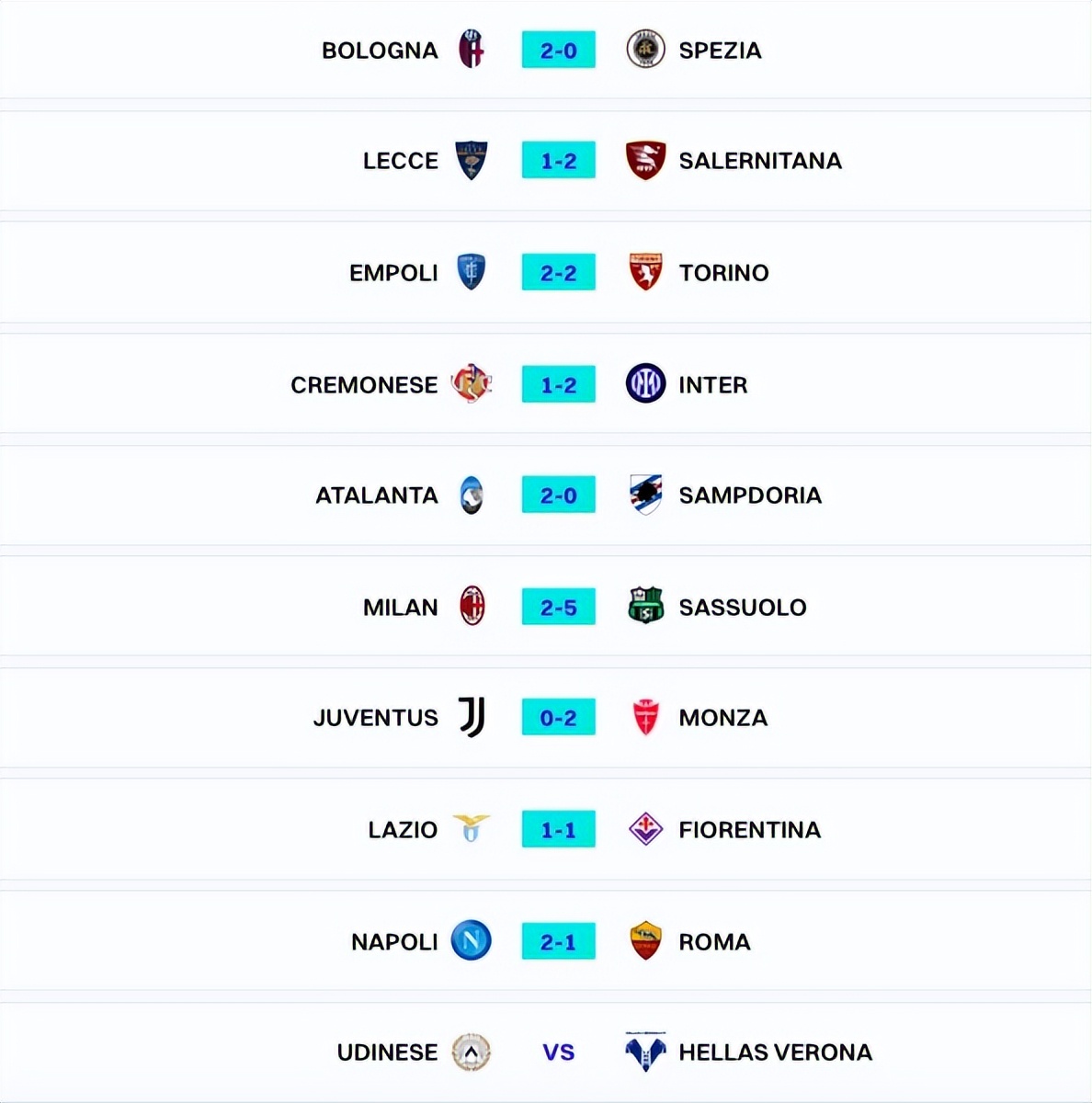
Task: Click the Salernitana club crest
Action: click(645, 160)
